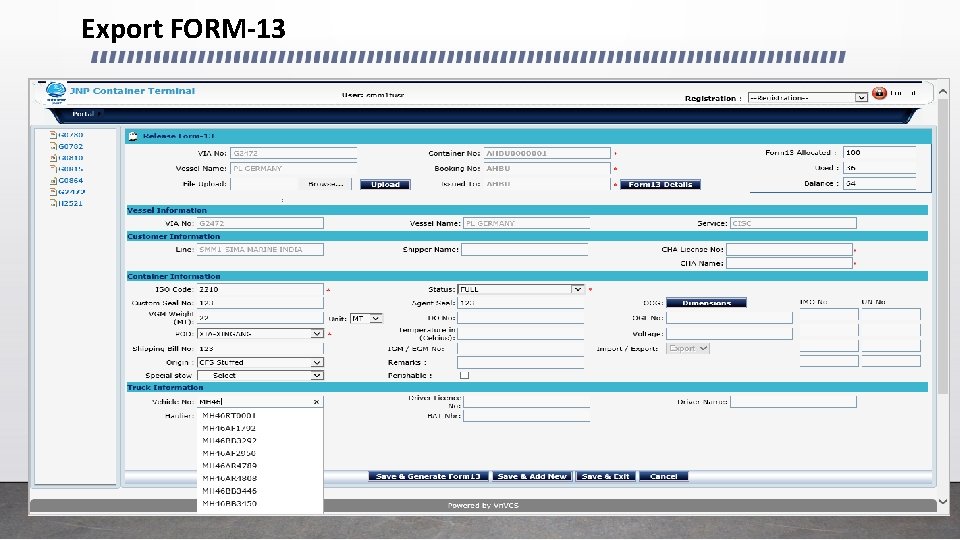Click the Form13 Details button
The image size is (960, 540).
pyautogui.click(x=660, y=184)
